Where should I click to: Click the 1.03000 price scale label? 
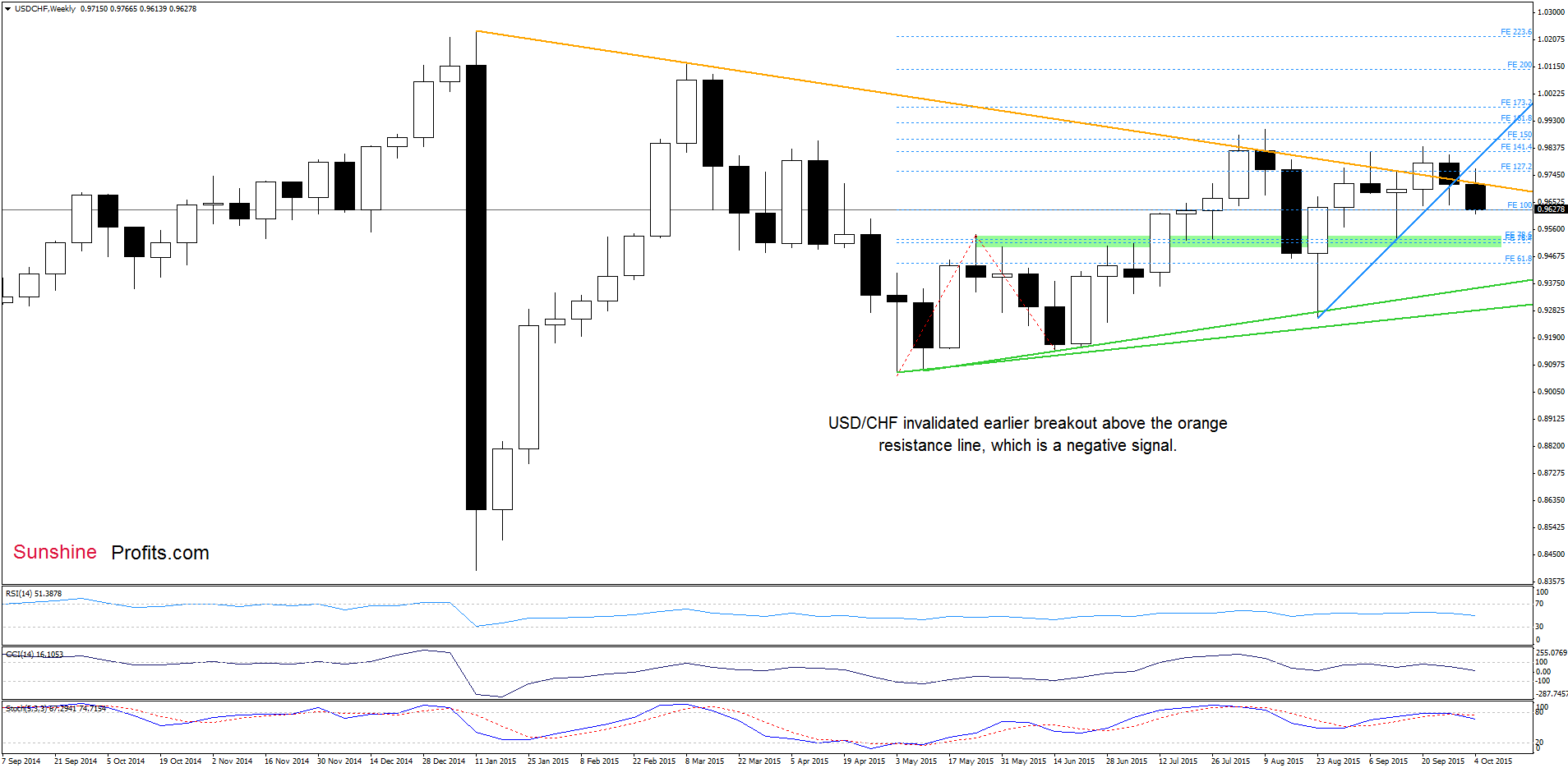pyautogui.click(x=1551, y=12)
